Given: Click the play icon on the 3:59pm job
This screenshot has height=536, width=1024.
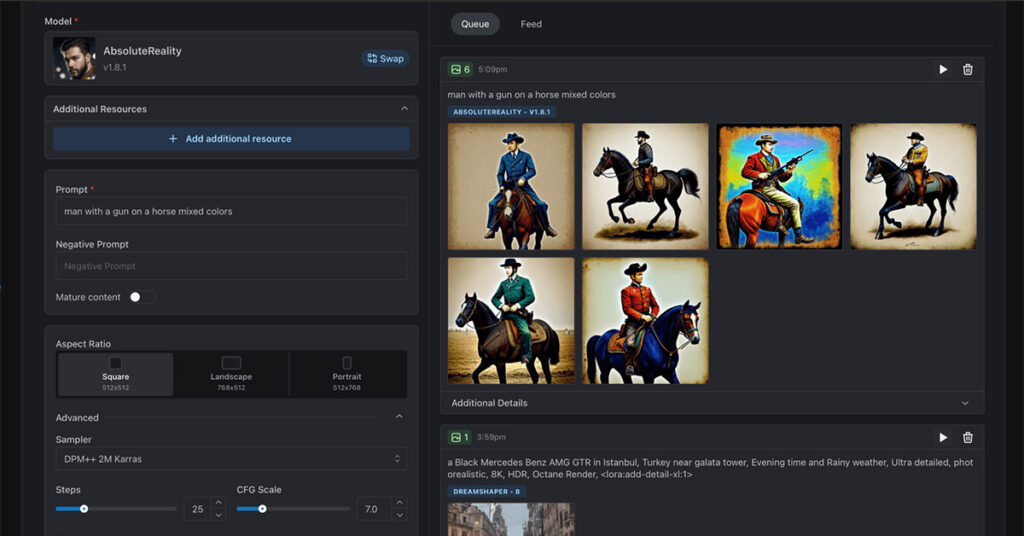Looking at the screenshot, I should [943, 437].
